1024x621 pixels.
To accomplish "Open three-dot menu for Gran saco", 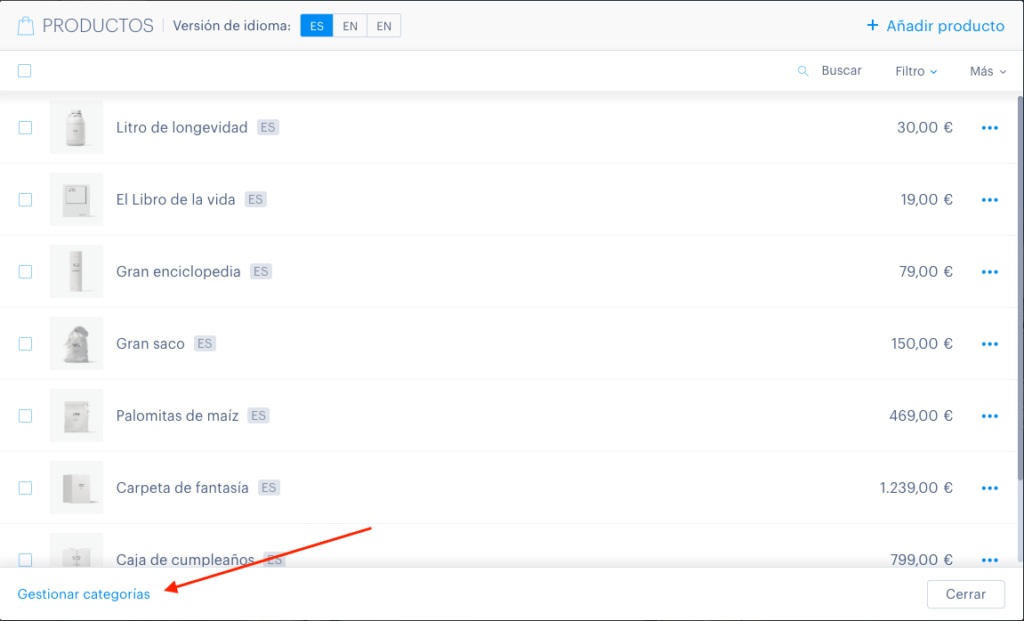I will 989,344.
